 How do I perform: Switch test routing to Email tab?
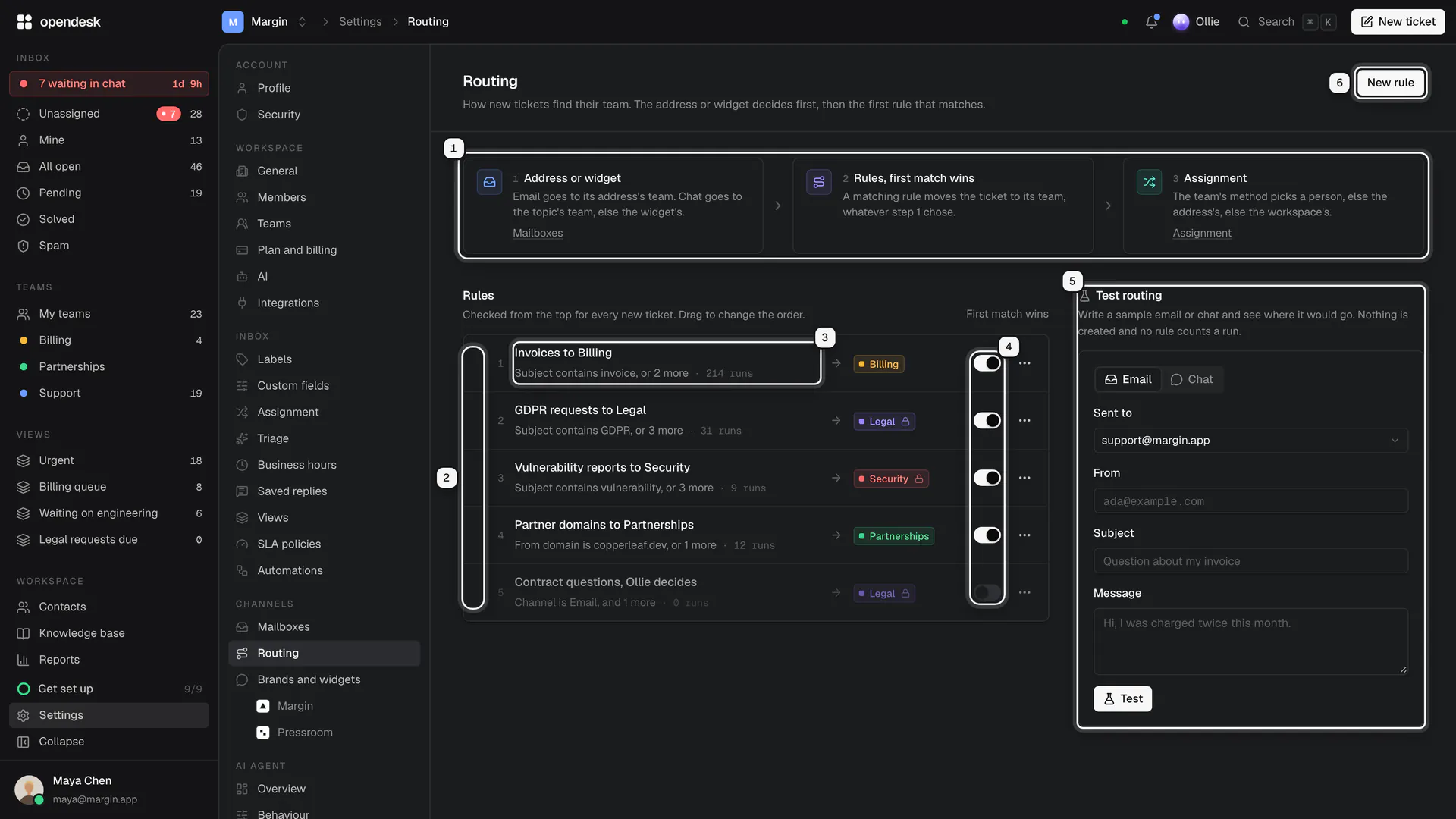[1128, 379]
